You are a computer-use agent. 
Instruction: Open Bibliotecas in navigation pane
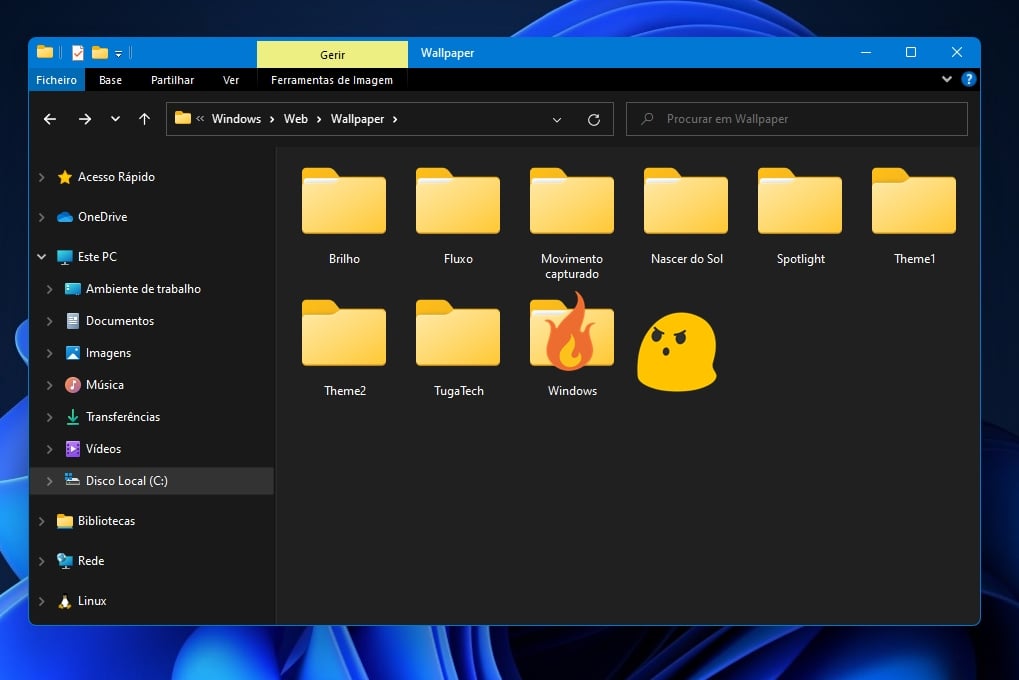point(106,521)
